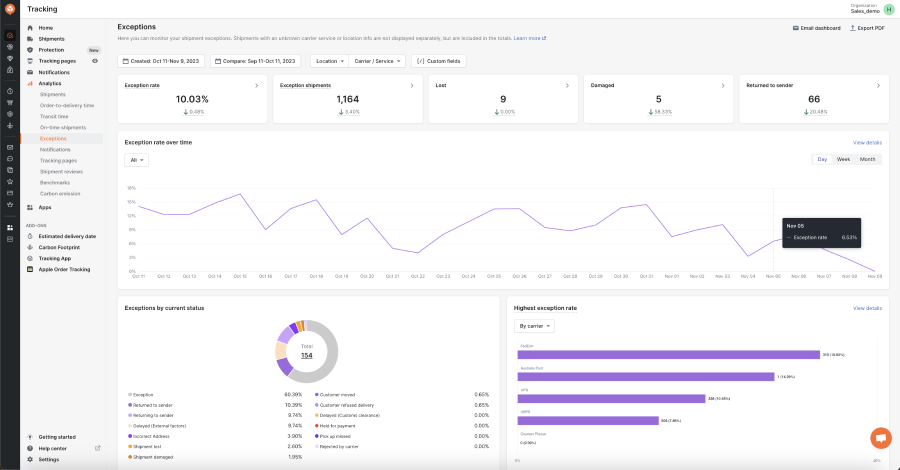Click the Analytics bar chart icon

pos(30,83)
